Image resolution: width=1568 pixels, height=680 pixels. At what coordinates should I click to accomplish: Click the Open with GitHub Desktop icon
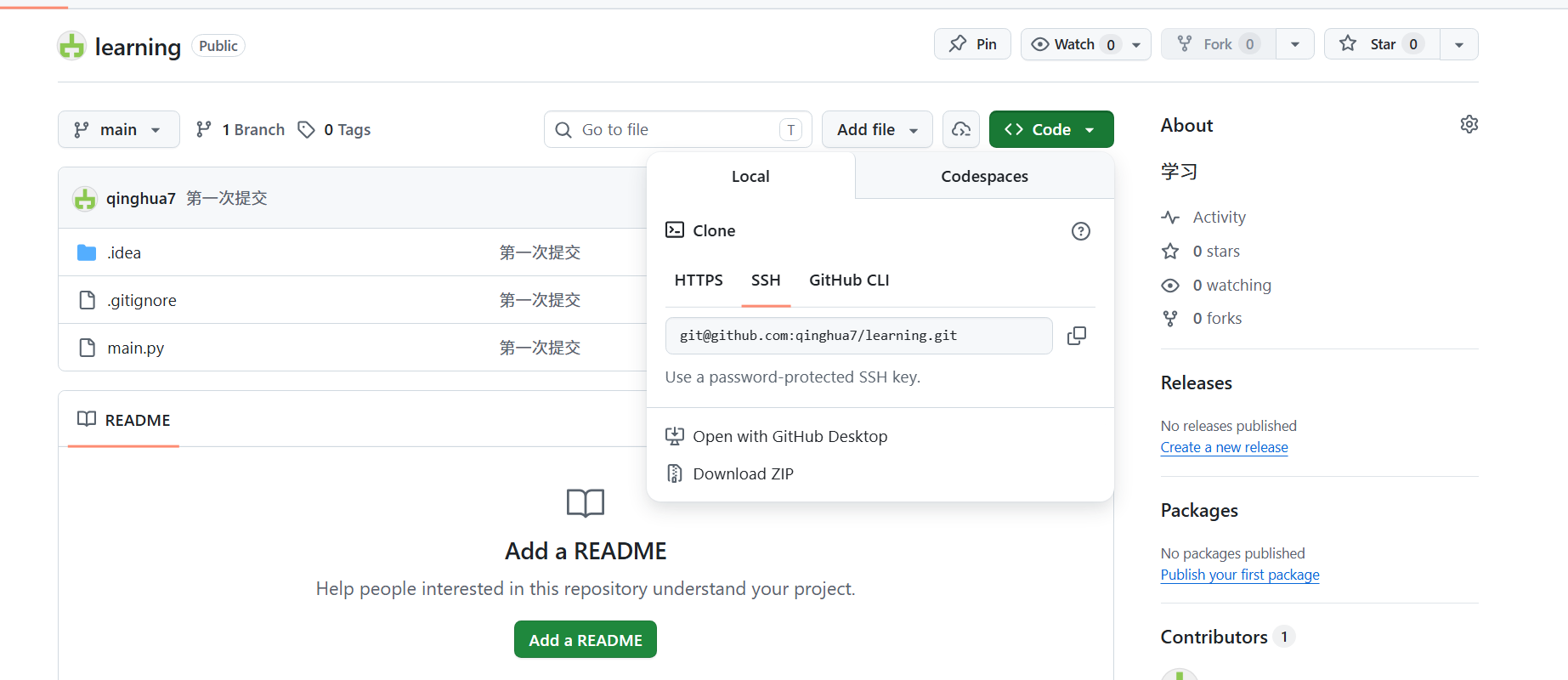[x=675, y=436]
